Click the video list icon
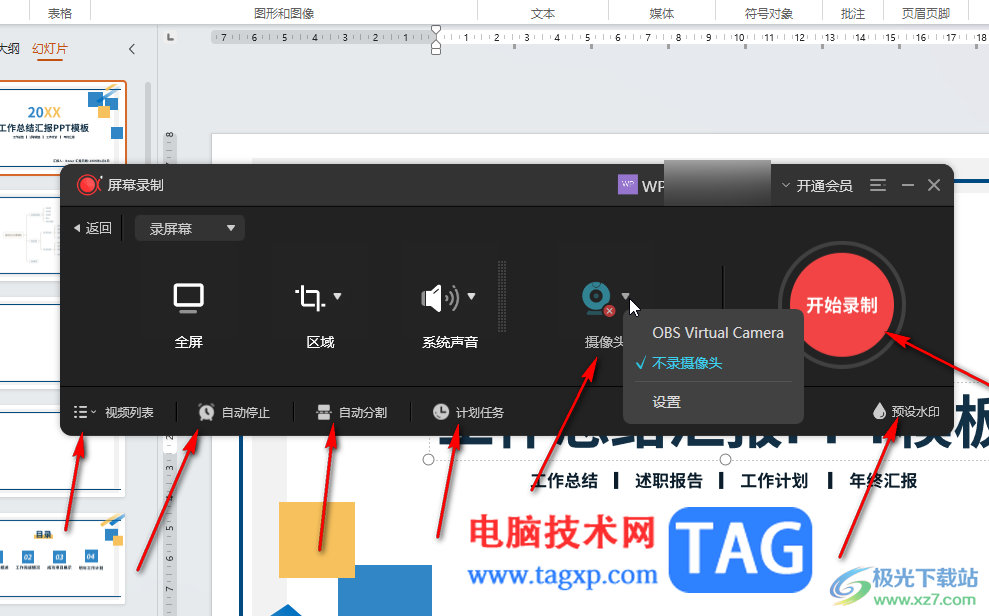 [x=80, y=412]
